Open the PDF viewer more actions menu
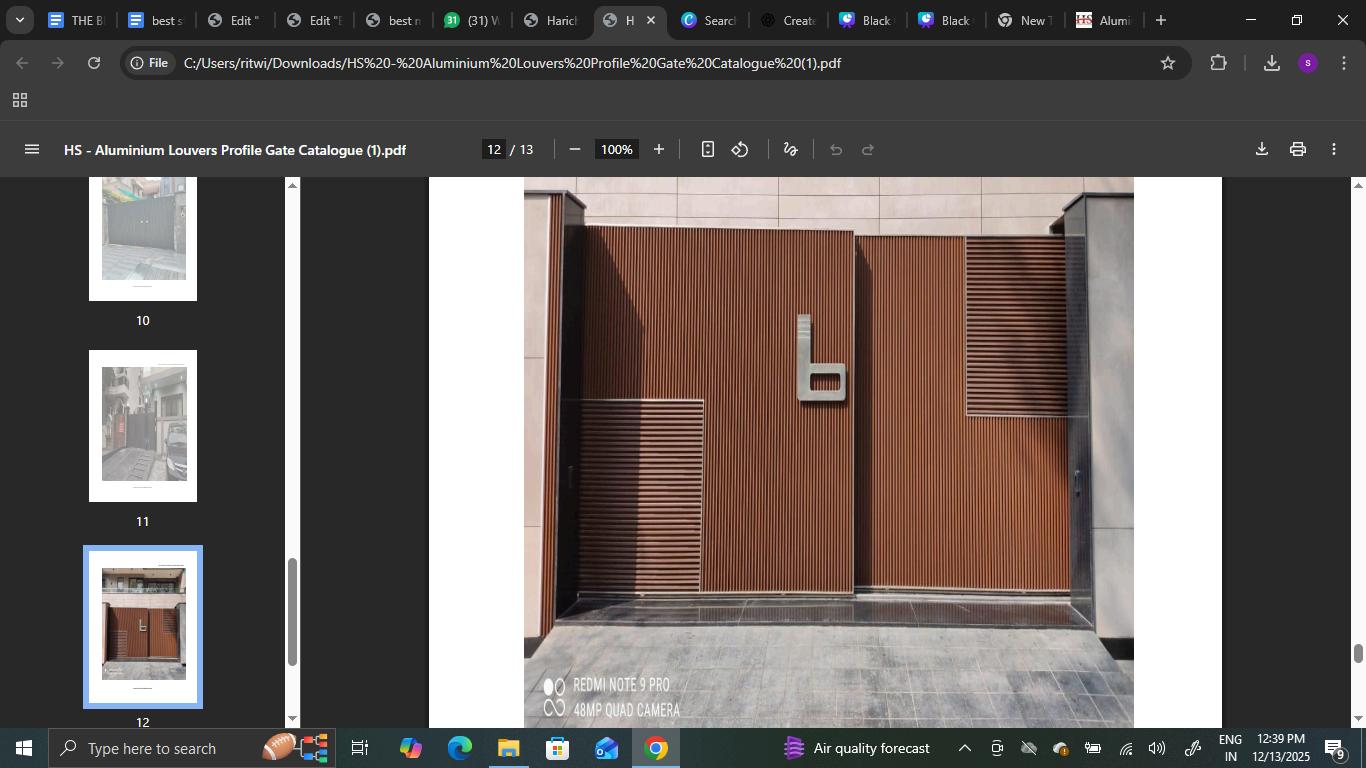 [1333, 150]
